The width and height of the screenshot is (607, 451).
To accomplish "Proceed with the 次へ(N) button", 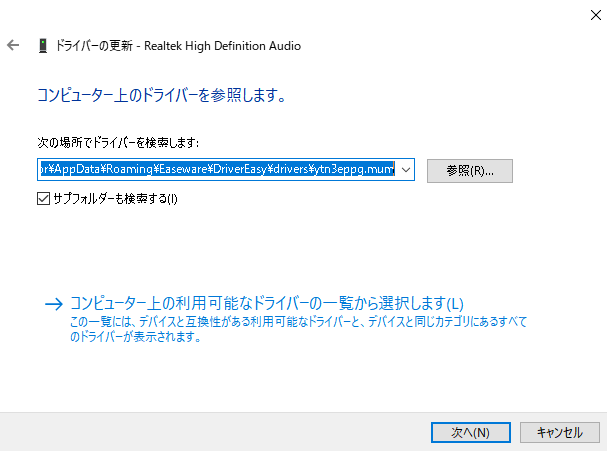I will (469, 432).
